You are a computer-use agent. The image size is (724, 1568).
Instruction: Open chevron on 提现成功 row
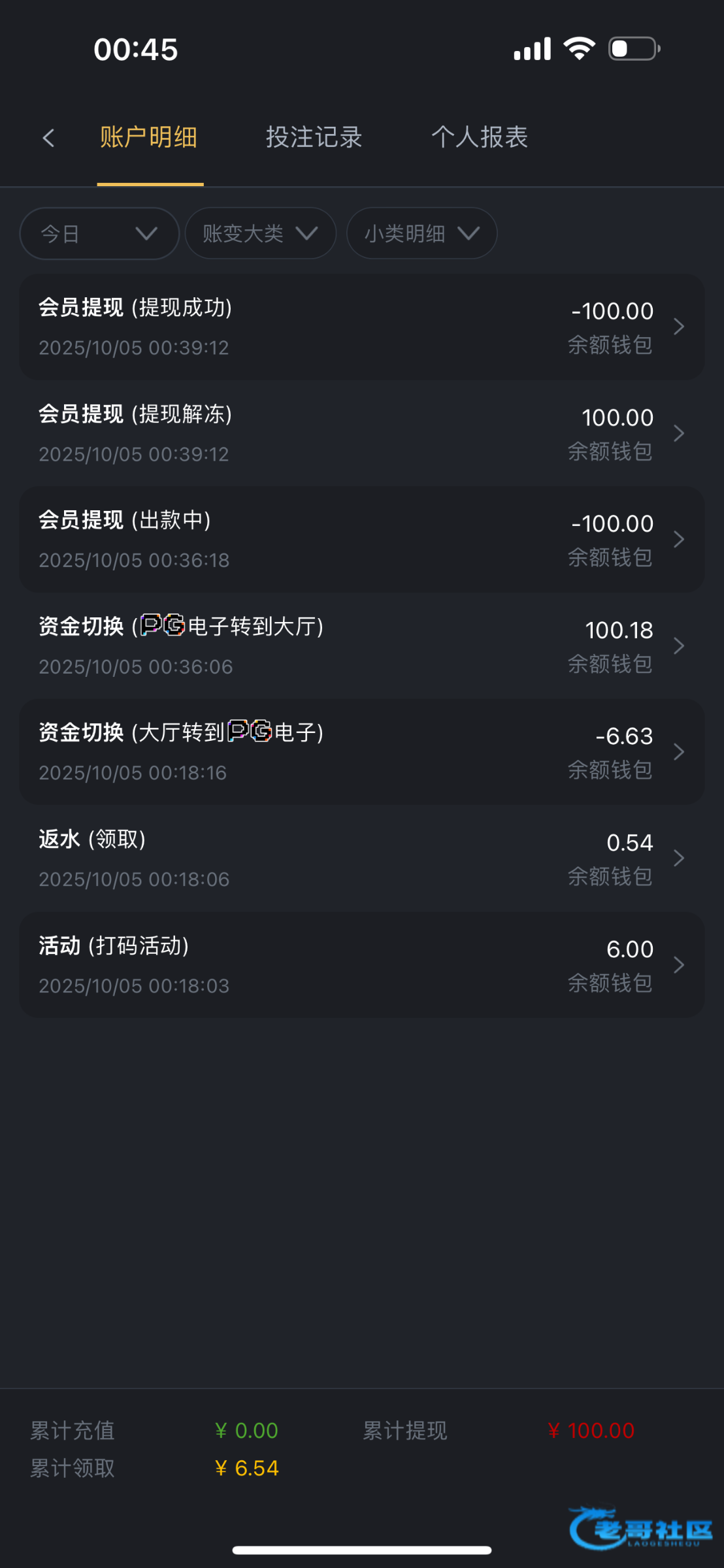[x=679, y=327]
